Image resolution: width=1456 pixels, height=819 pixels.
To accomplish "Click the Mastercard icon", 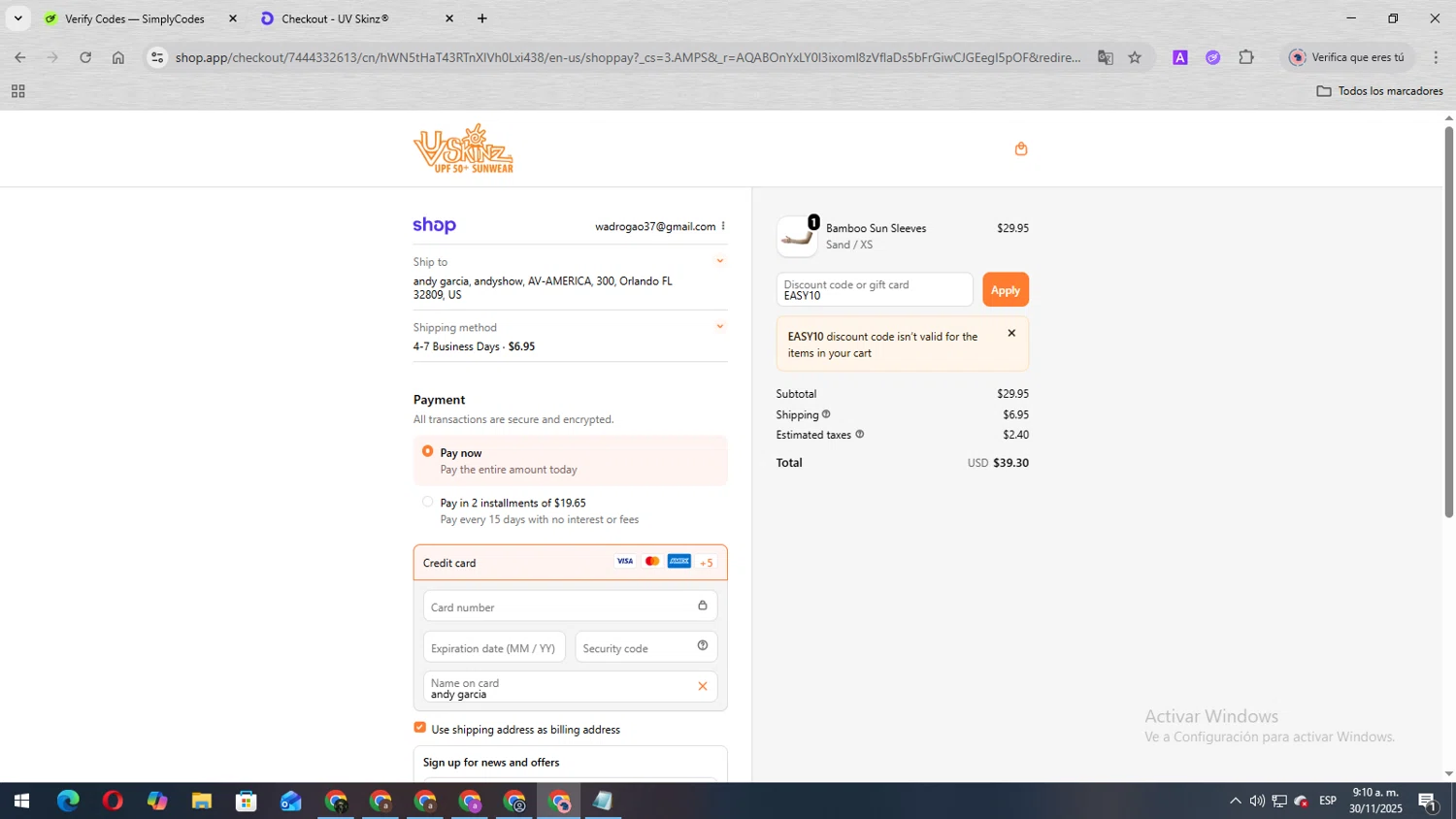I will point(652,561).
